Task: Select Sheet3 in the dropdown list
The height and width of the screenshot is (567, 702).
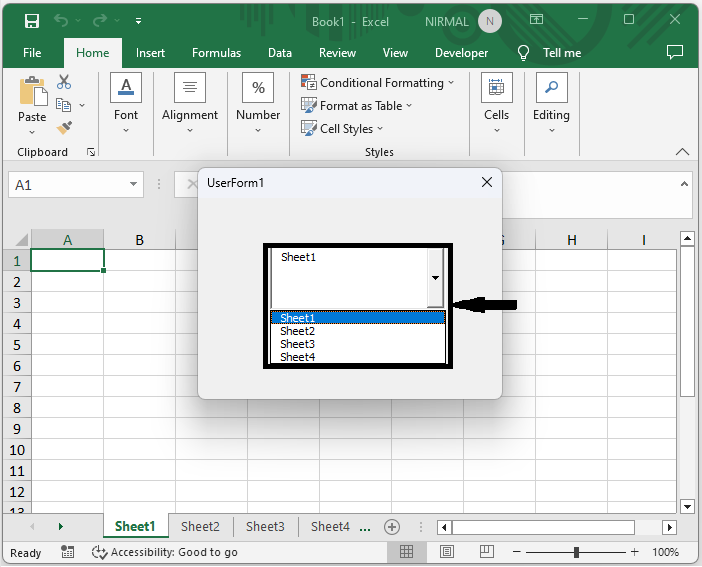Action: coord(358,344)
